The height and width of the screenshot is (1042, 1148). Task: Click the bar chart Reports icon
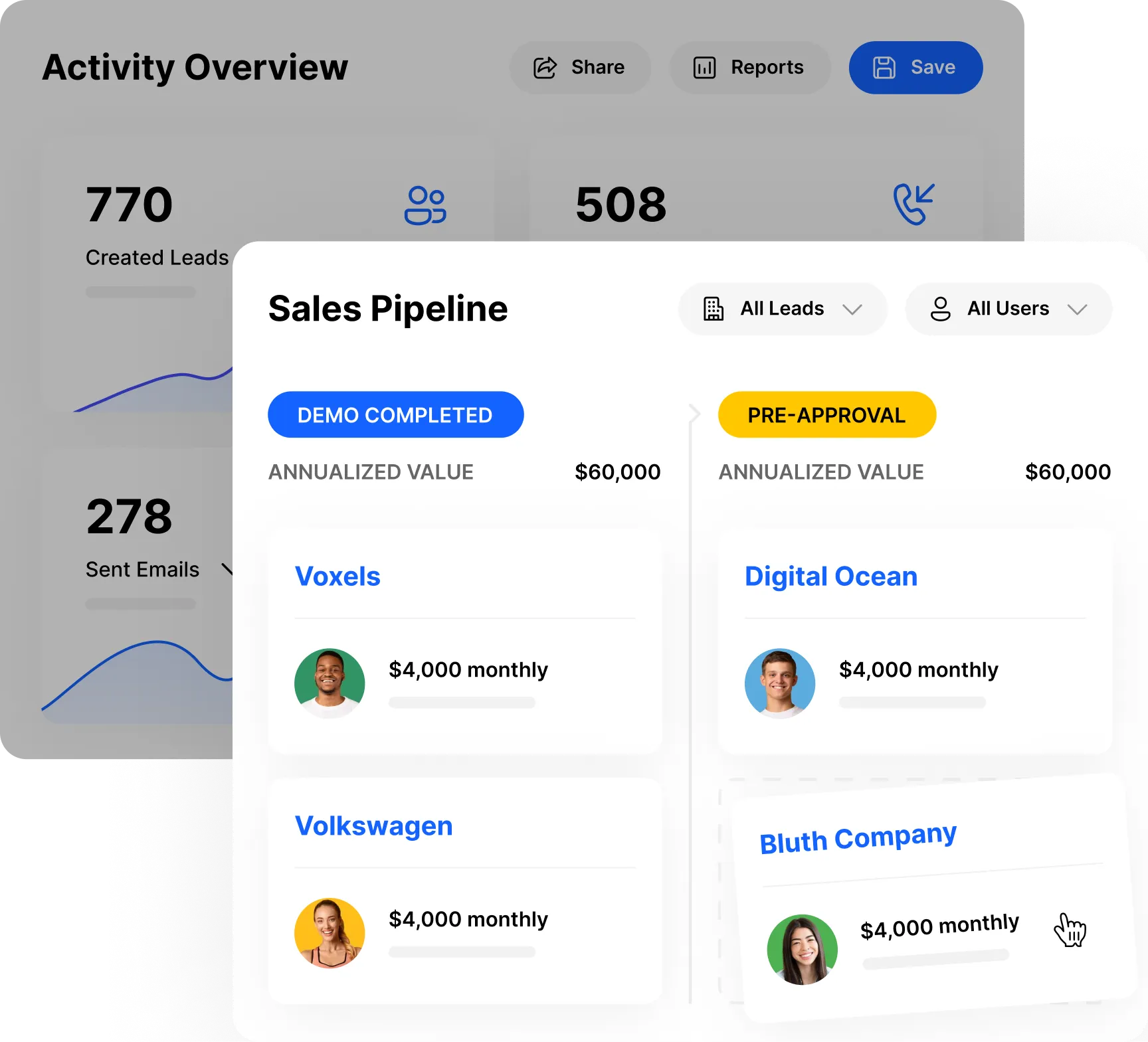pos(704,68)
